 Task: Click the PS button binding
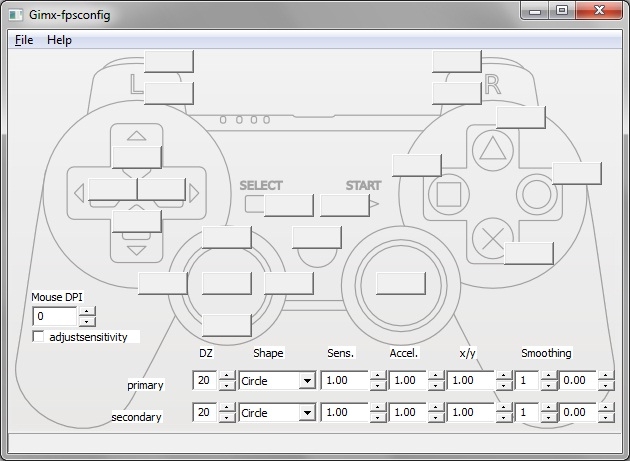tap(317, 237)
